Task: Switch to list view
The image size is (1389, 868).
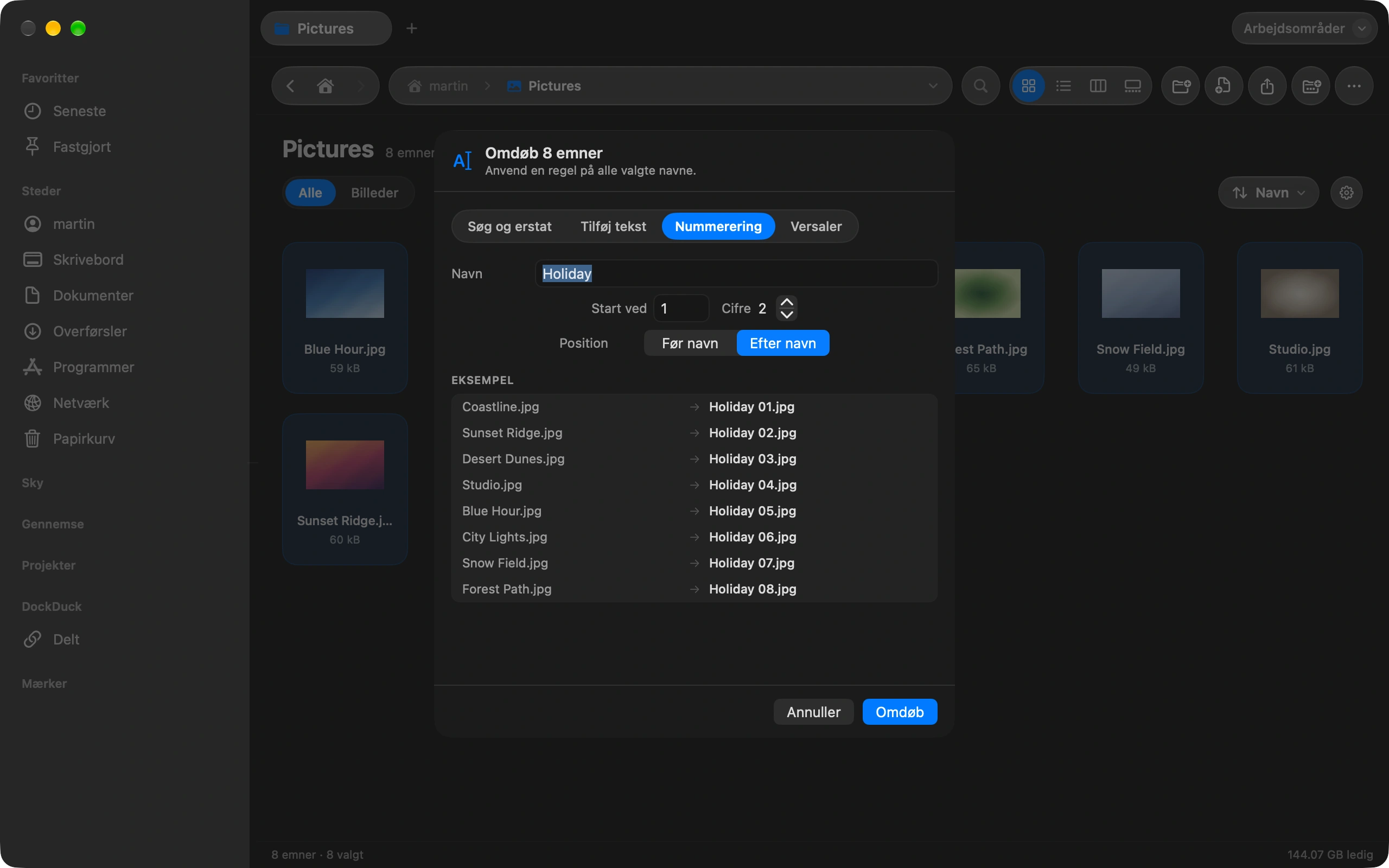Action: (x=1063, y=86)
